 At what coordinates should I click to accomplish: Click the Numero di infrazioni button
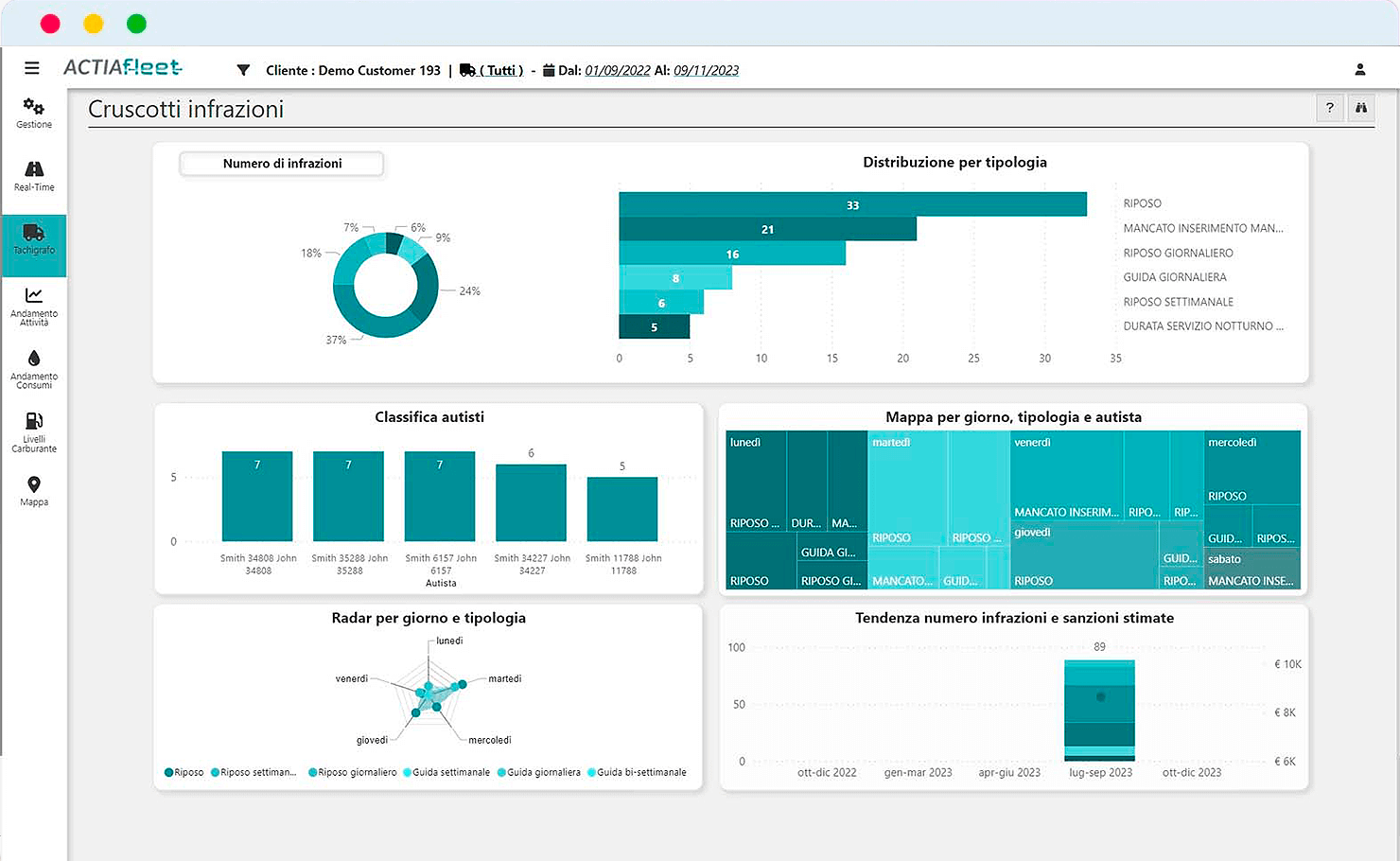282,164
